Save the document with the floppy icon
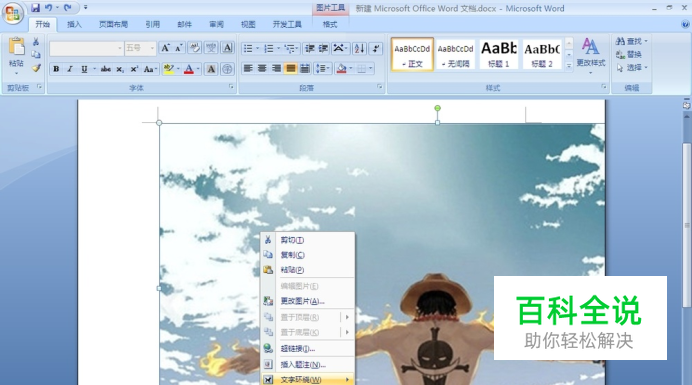Viewport: 692px width, 385px height. click(x=35, y=8)
